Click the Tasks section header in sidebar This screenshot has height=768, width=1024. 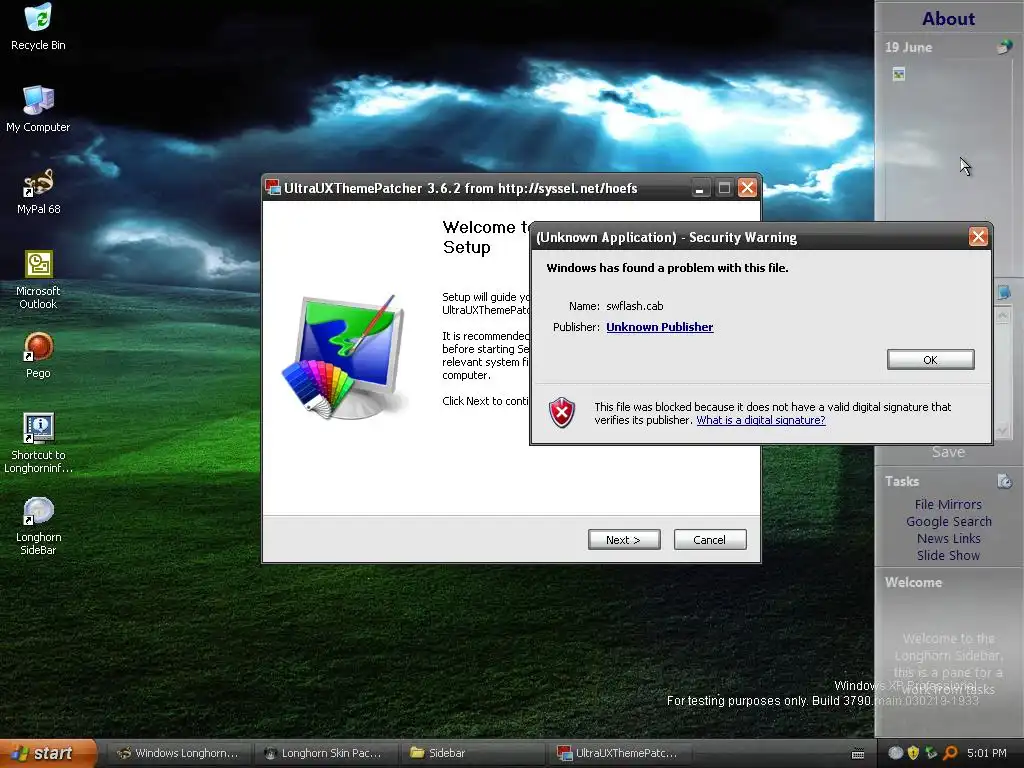tap(902, 481)
